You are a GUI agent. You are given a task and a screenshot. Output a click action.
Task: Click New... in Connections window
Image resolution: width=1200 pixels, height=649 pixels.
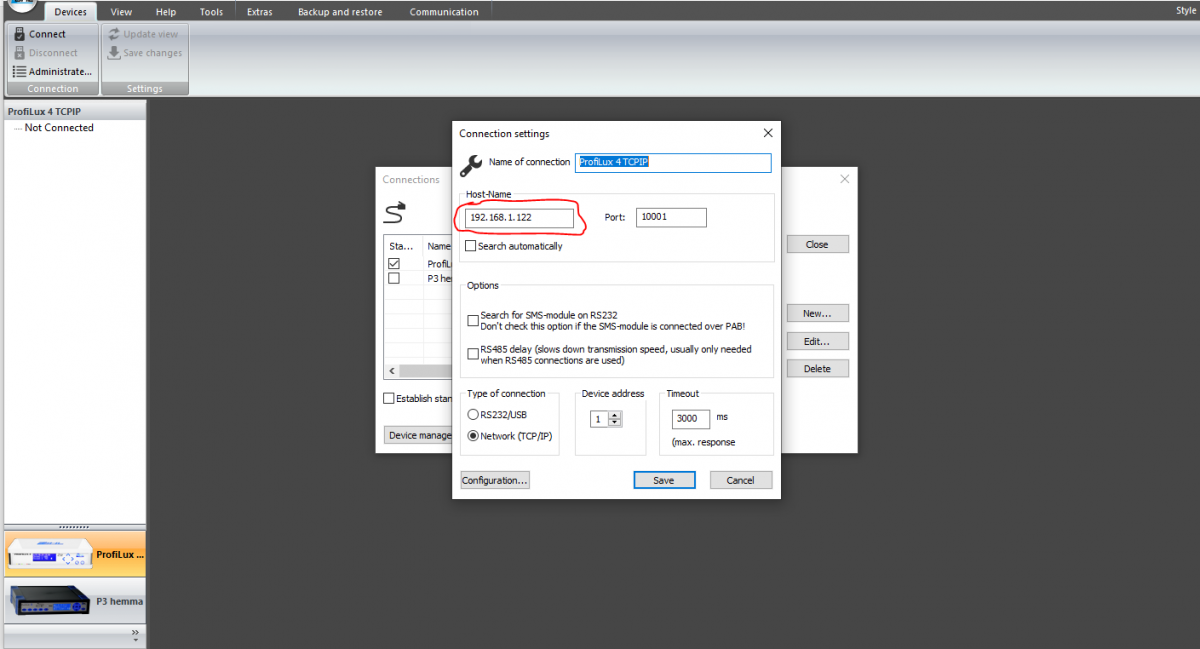(x=817, y=313)
